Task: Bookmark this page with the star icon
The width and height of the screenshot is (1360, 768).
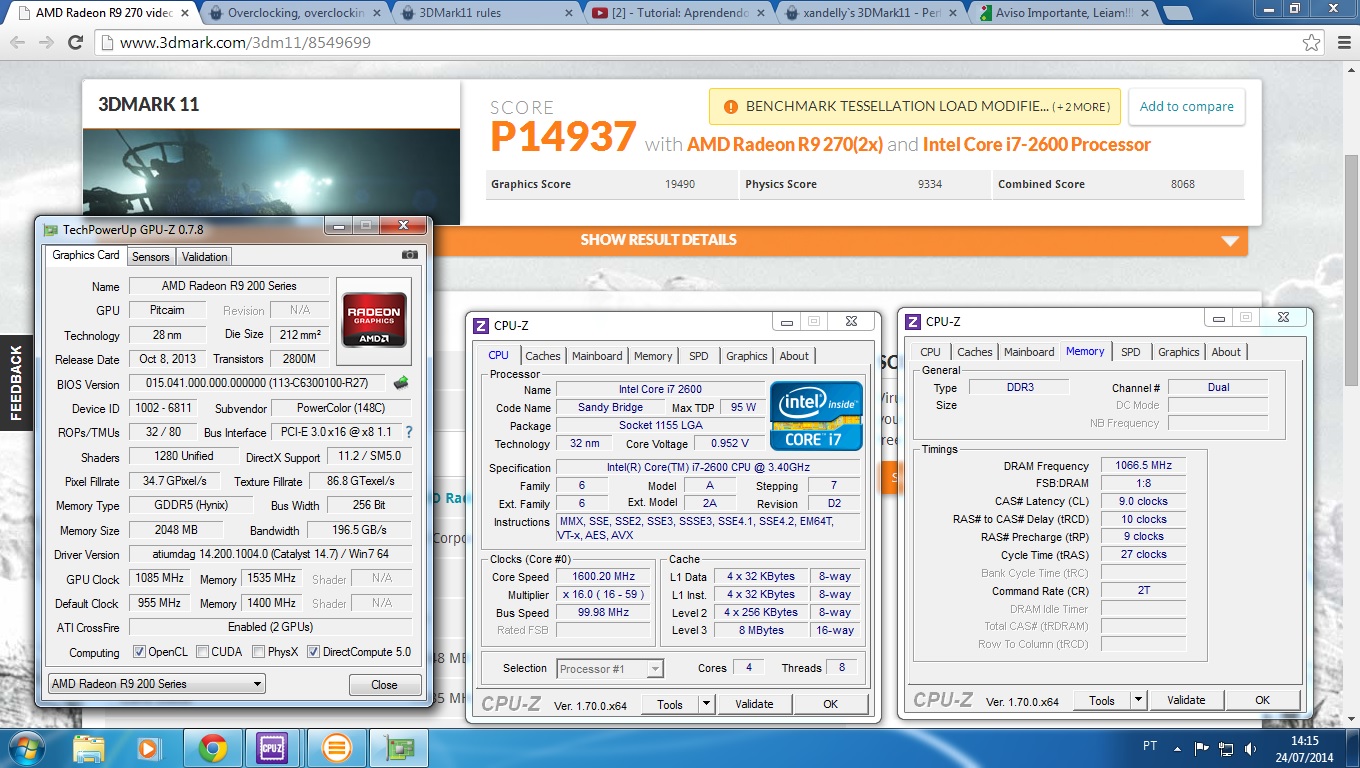Action: point(1311,43)
